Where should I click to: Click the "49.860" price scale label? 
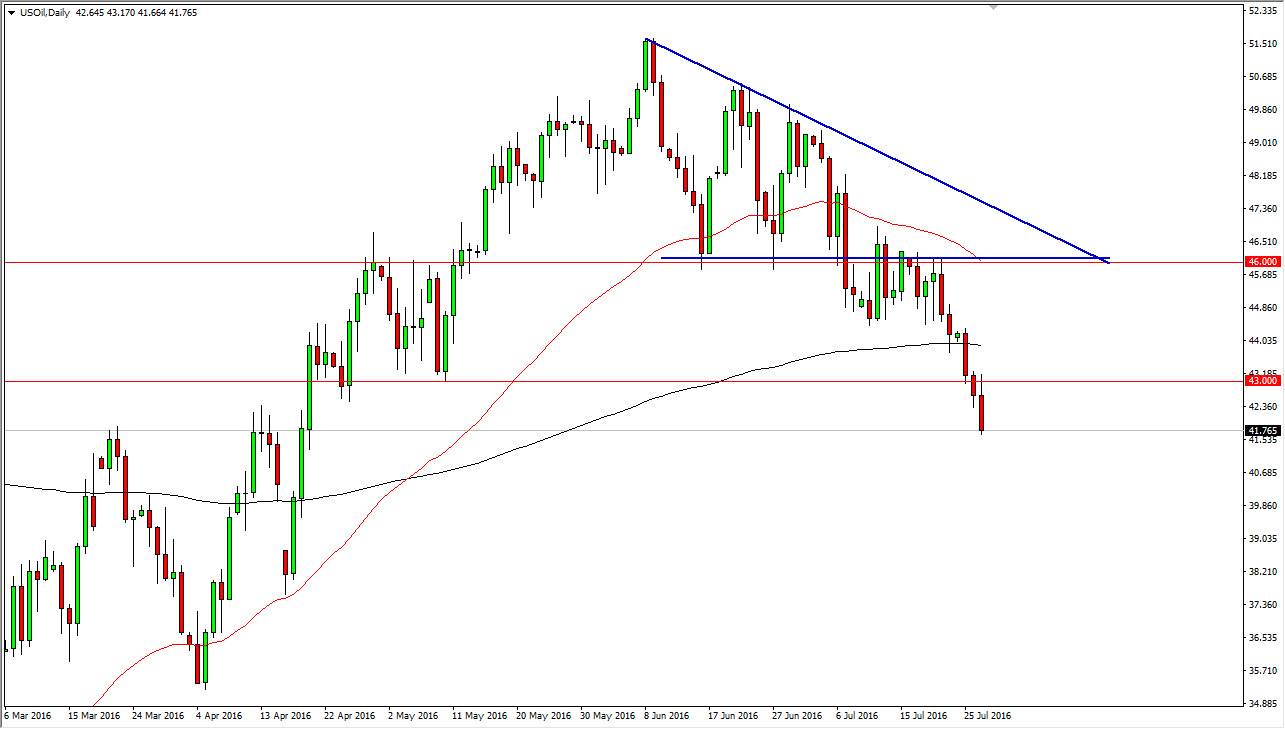tap(1261, 110)
